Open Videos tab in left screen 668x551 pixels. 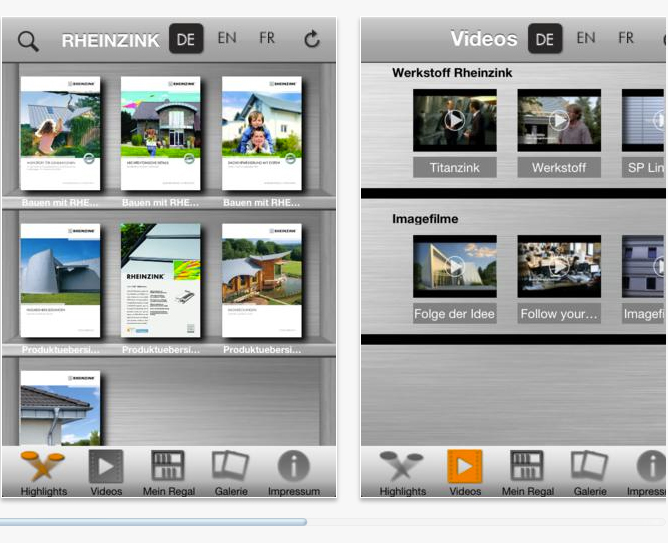106,472
